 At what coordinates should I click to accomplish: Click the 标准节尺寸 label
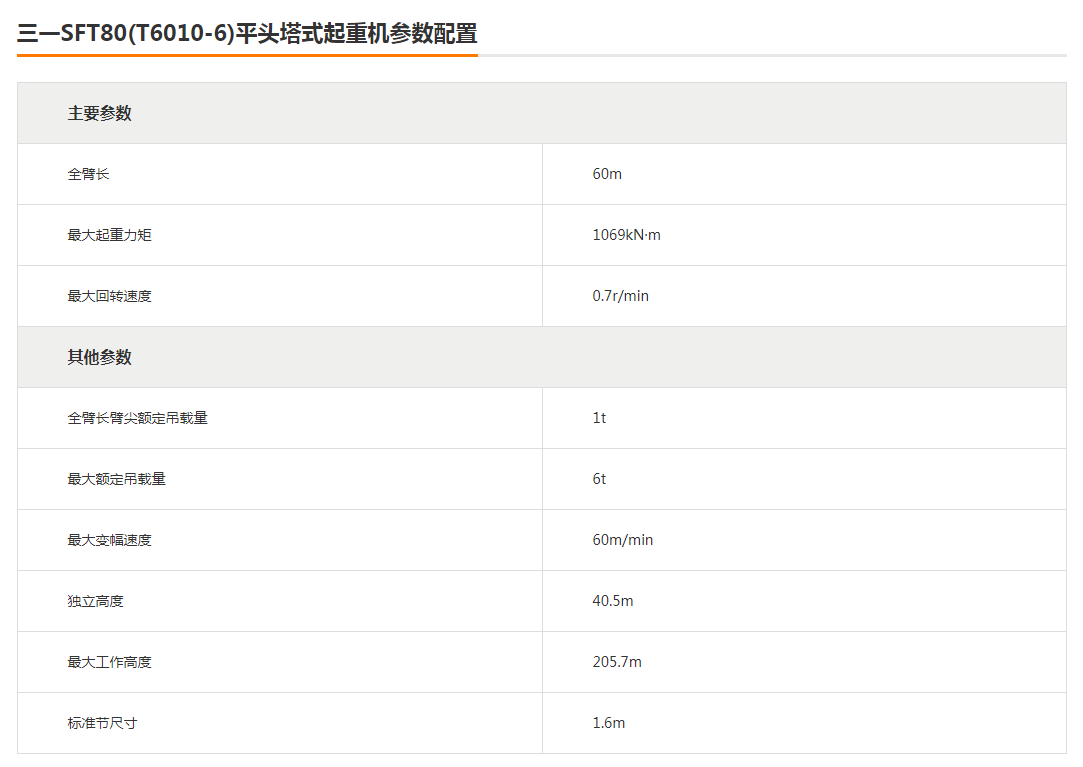[102, 723]
